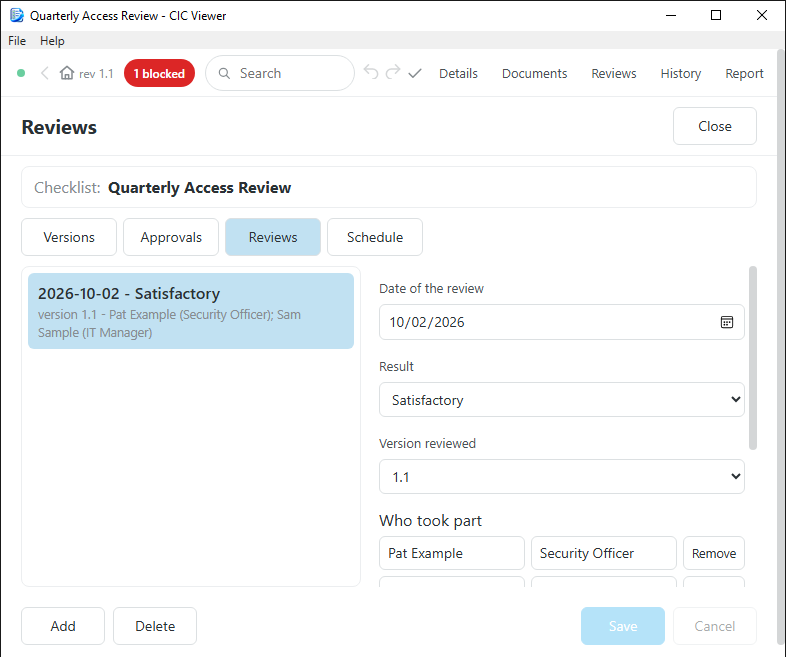The image size is (786, 657).
Task: Expand the Result dropdown
Action: click(561, 400)
